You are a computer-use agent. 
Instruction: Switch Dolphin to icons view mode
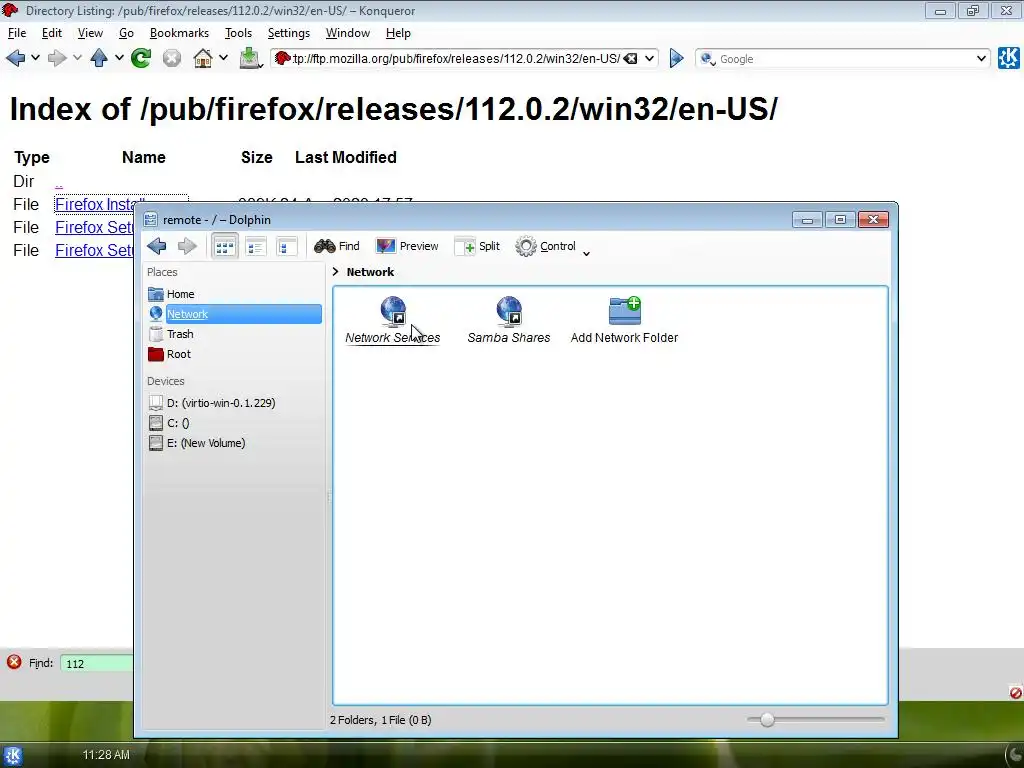tap(225, 247)
